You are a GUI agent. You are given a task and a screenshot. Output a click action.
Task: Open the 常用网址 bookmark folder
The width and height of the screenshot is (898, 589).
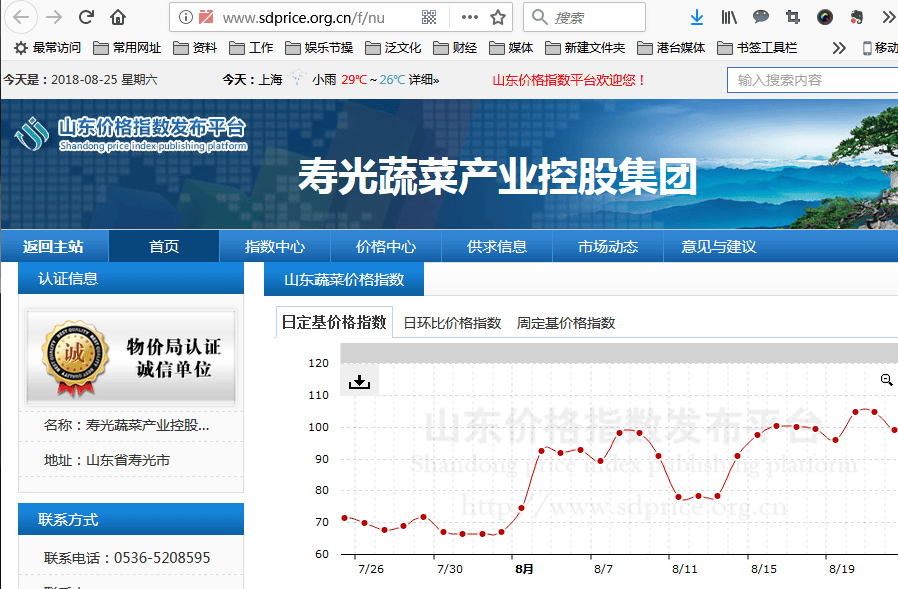point(127,47)
